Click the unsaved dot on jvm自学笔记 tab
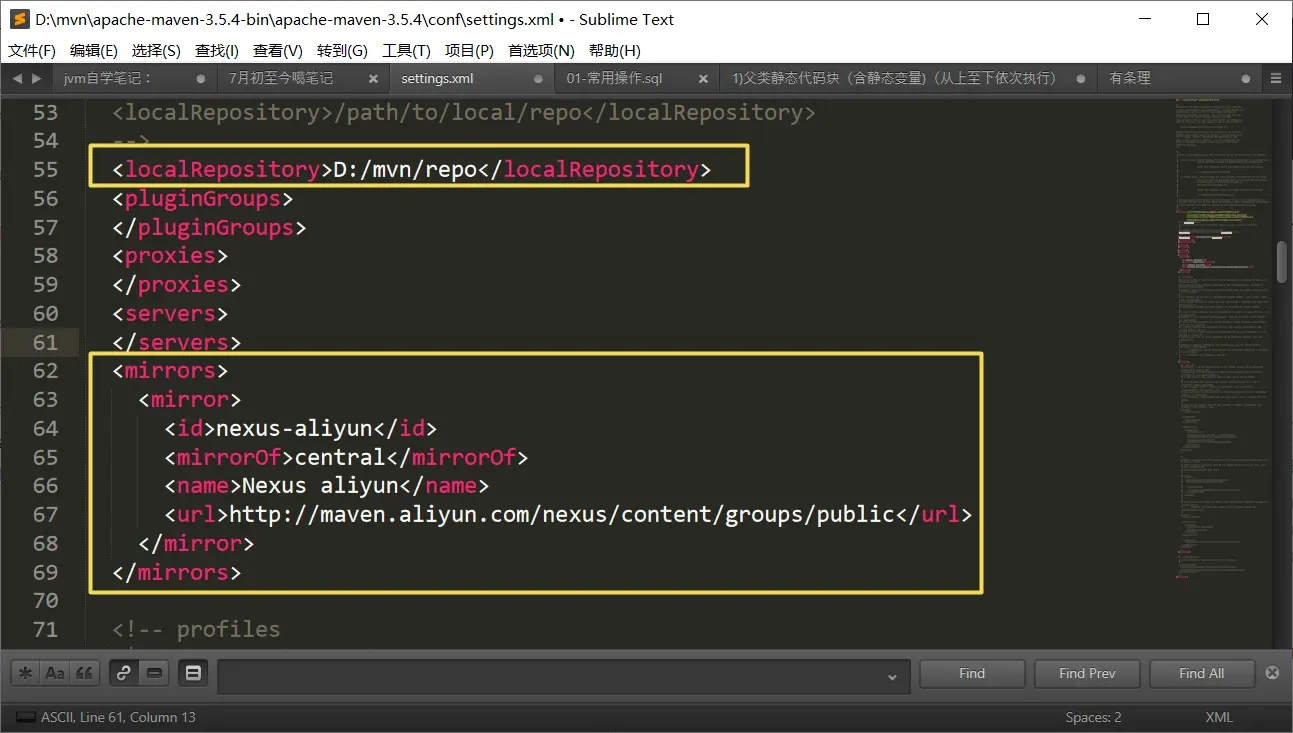Screen dimensions: 1293x733 click(x=201, y=78)
